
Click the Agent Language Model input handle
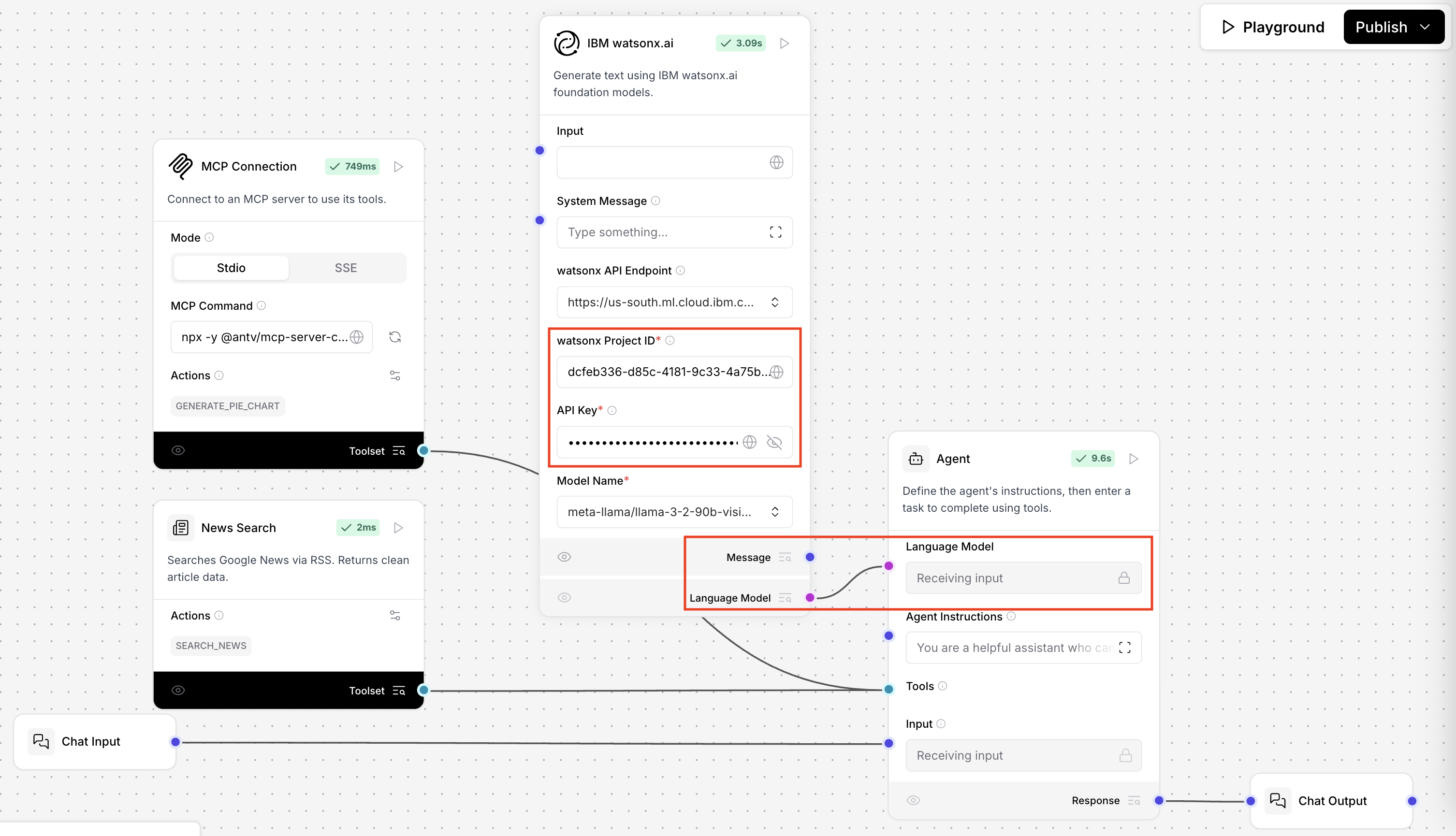click(888, 566)
